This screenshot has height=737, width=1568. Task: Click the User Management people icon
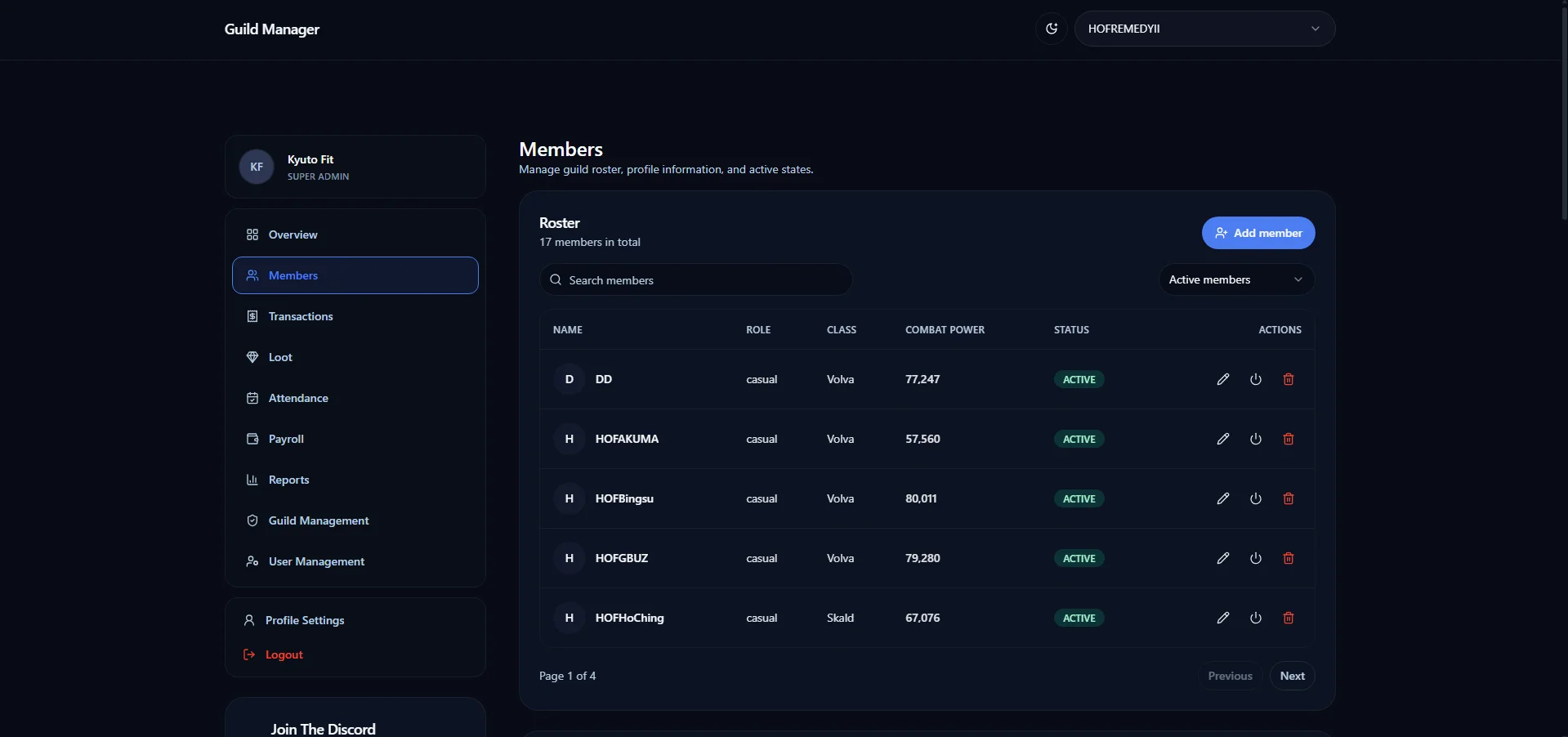click(x=252, y=561)
